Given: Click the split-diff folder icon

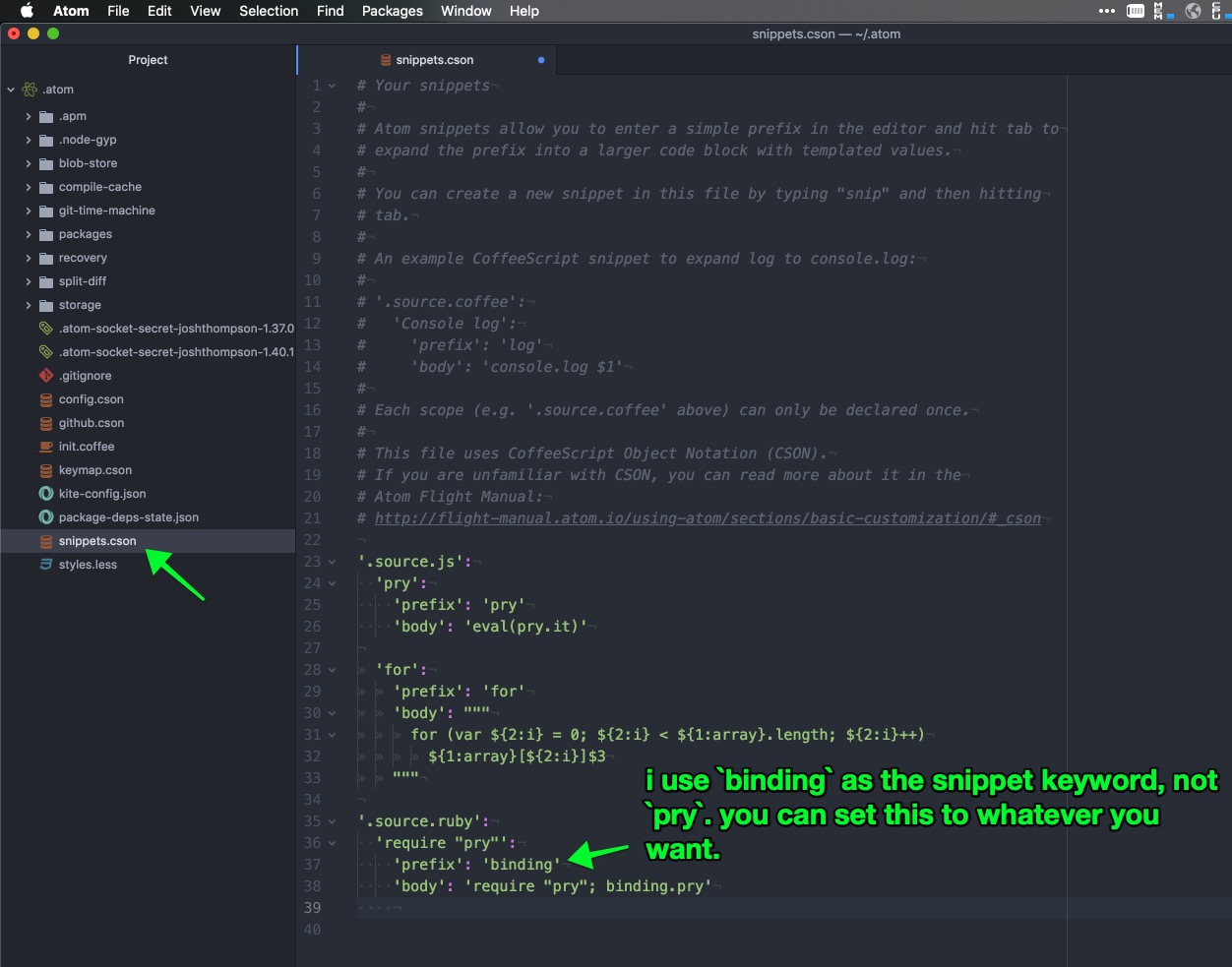Looking at the screenshot, I should [x=46, y=281].
